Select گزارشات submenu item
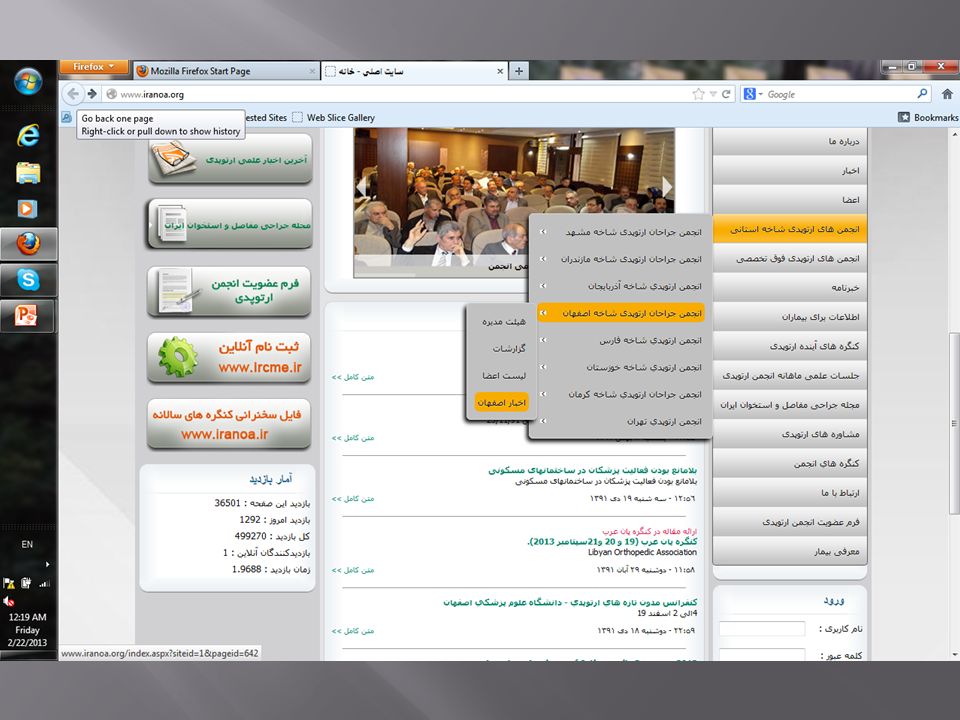This screenshot has height=720, width=960. pyautogui.click(x=509, y=348)
